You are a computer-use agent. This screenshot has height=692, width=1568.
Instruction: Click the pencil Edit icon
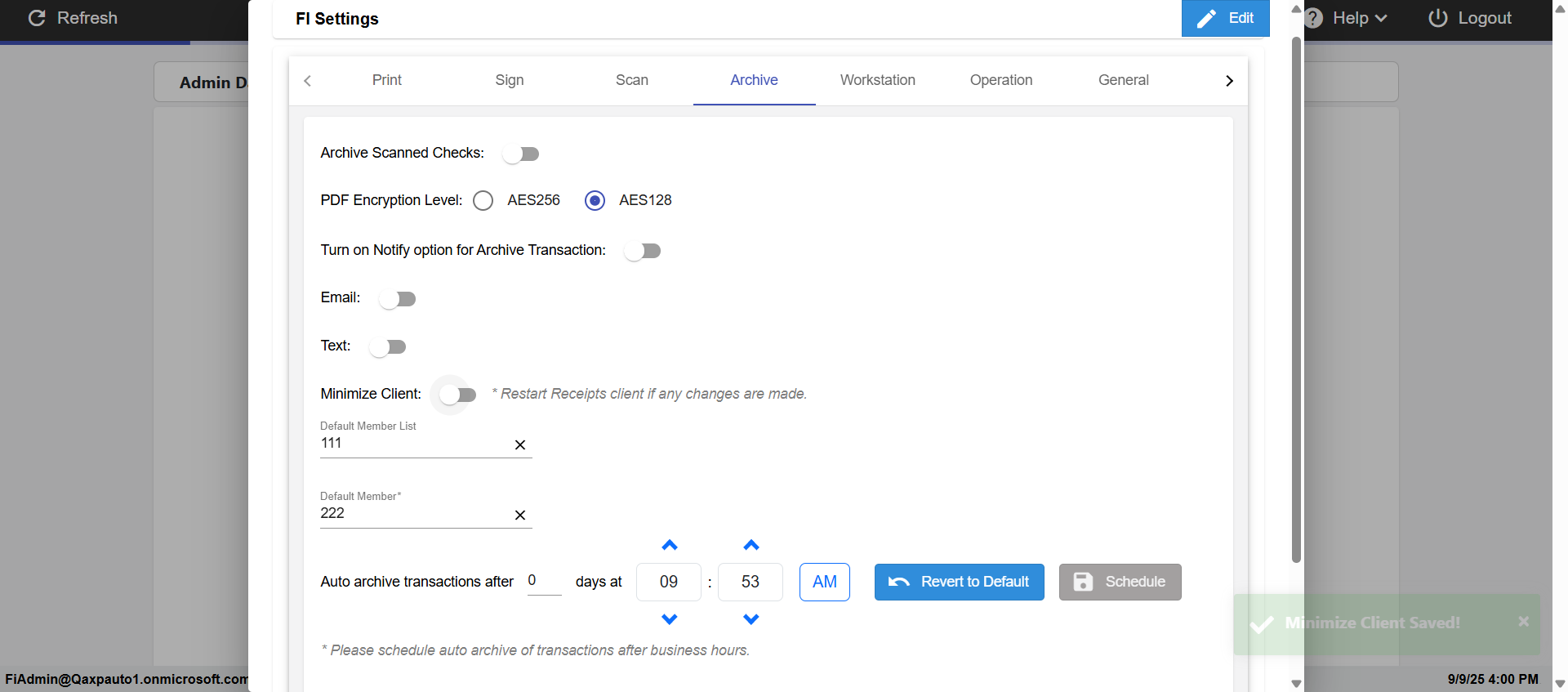pos(1206,19)
